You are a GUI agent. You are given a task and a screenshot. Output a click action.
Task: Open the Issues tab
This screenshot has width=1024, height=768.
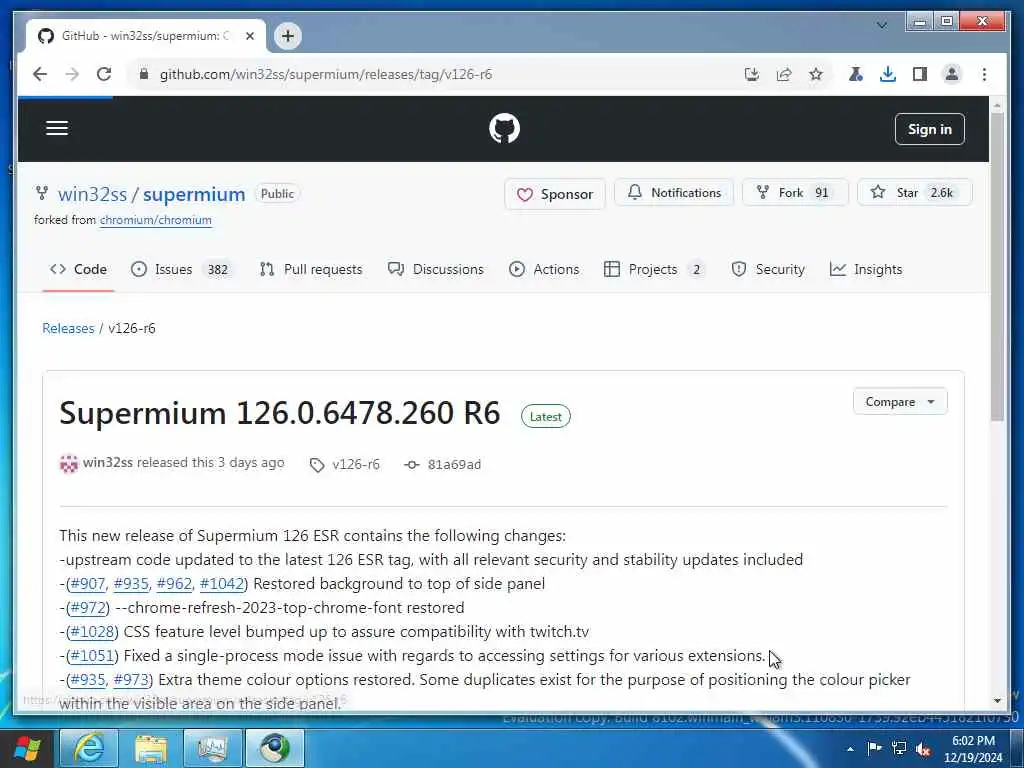click(x=182, y=269)
